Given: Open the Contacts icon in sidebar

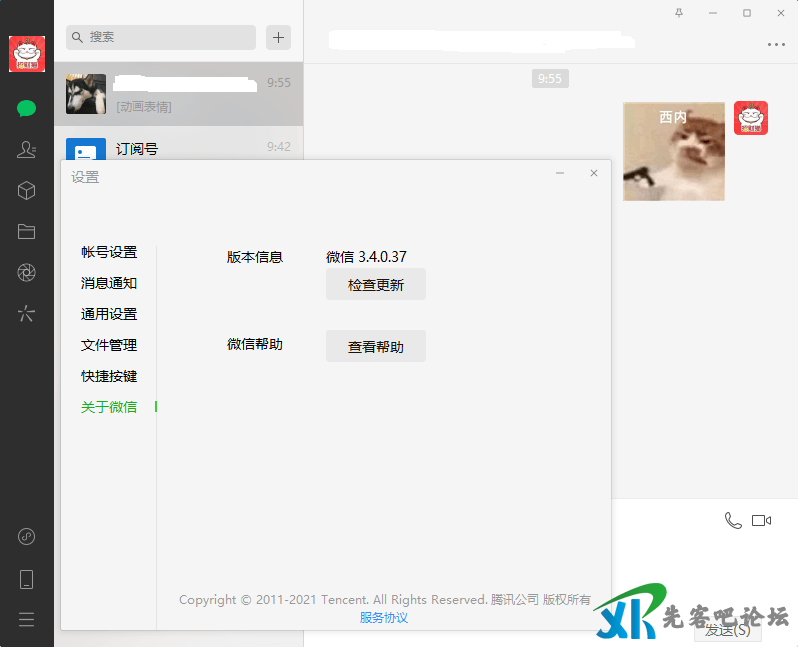Looking at the screenshot, I should 27,150.
